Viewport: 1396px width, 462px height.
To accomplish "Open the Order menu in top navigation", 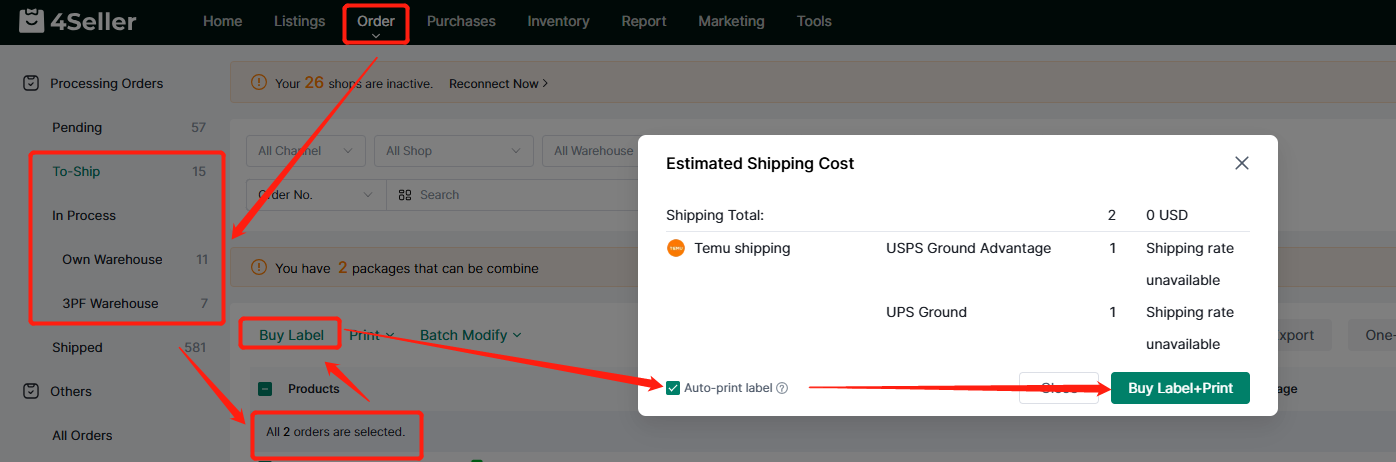I will click(x=376, y=22).
